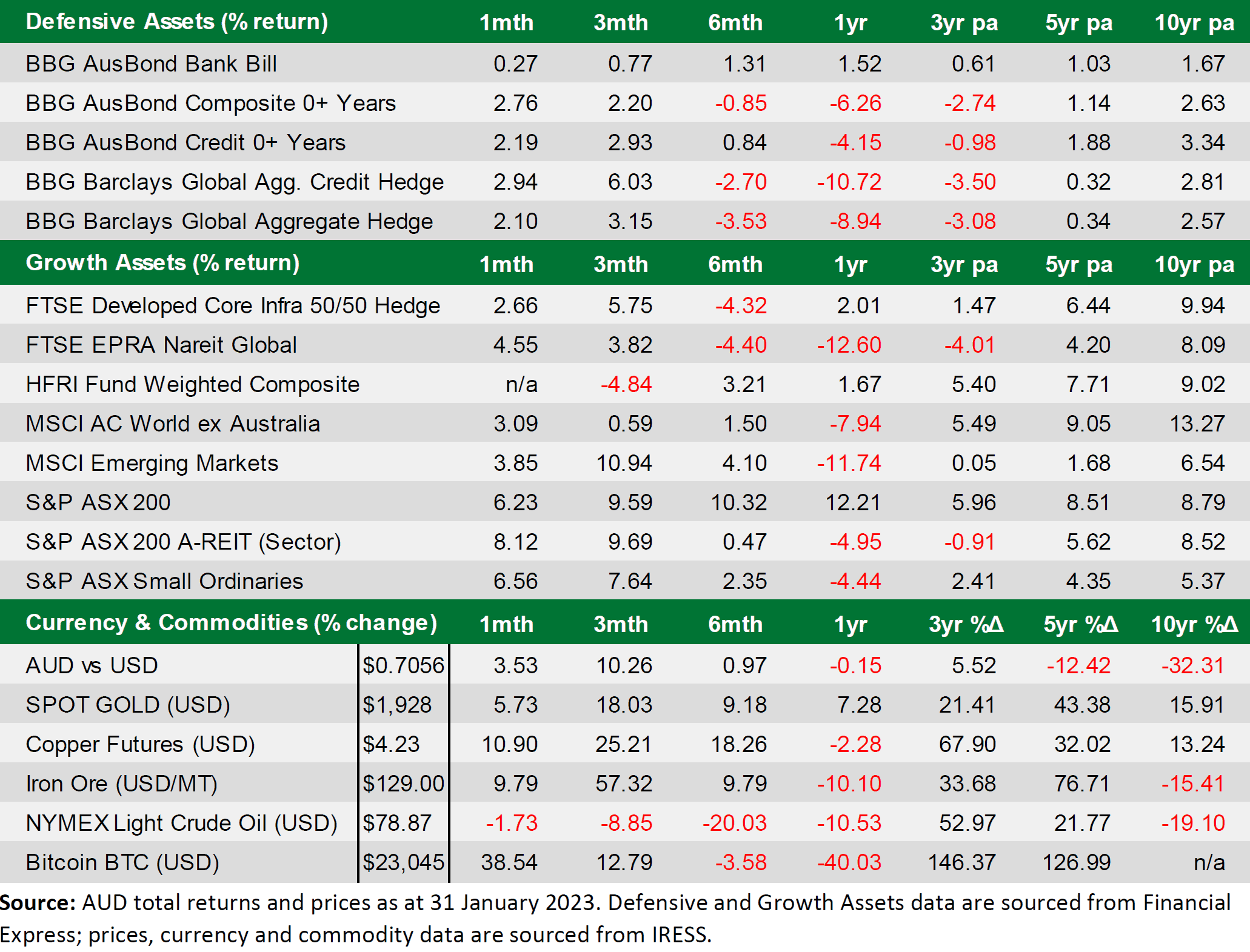Select Iron Ore 5yr value '76.71'
Viewport: 1250px width, 952px height.
tap(1082, 784)
